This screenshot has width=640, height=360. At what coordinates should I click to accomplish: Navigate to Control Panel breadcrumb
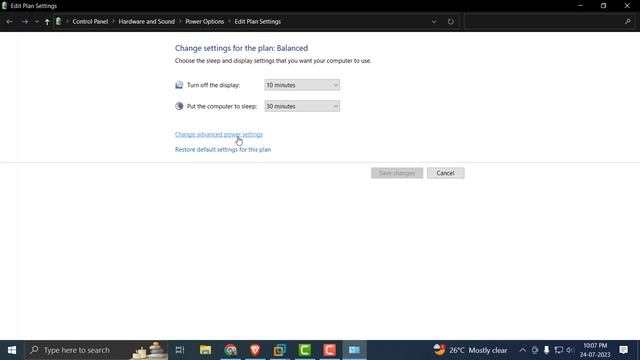[90, 22]
